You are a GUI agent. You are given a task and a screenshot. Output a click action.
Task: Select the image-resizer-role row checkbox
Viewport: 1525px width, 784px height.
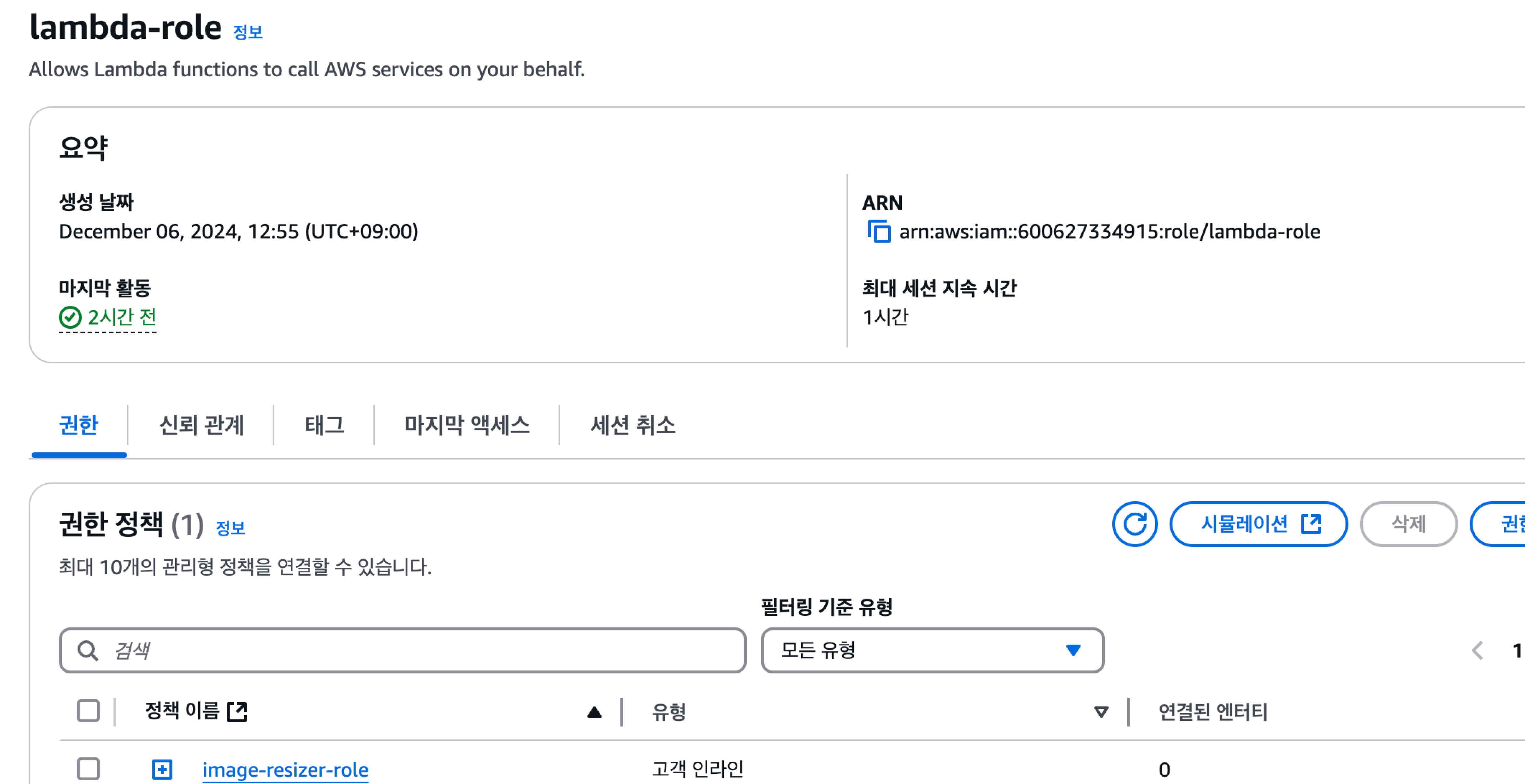coord(88,768)
